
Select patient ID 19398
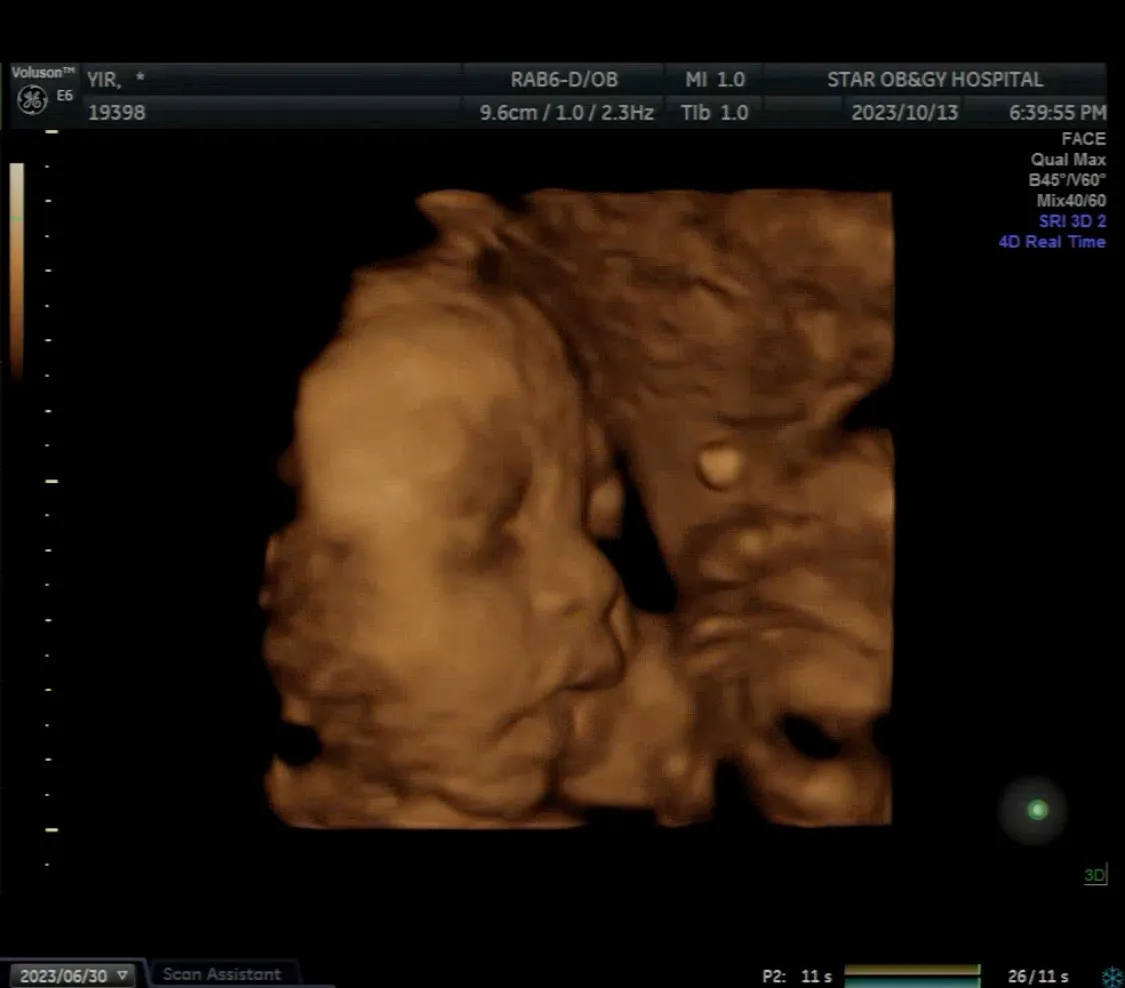(x=116, y=112)
